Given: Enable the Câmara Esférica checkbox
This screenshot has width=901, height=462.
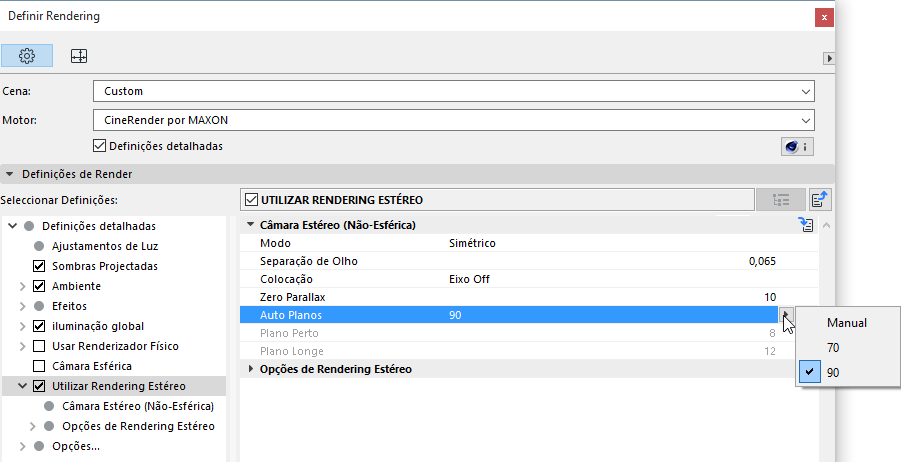Looking at the screenshot, I should 39,366.
